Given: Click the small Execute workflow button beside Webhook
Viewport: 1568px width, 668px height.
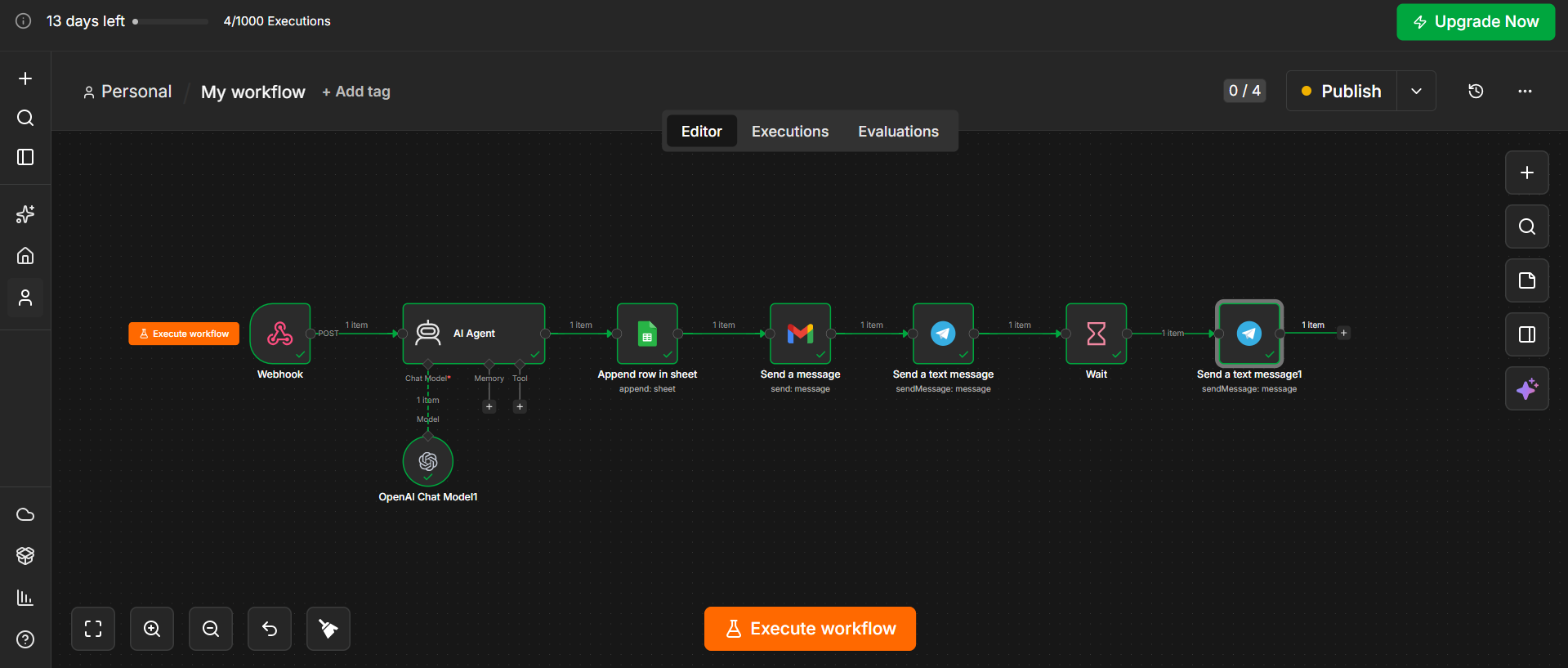Looking at the screenshot, I should [184, 334].
